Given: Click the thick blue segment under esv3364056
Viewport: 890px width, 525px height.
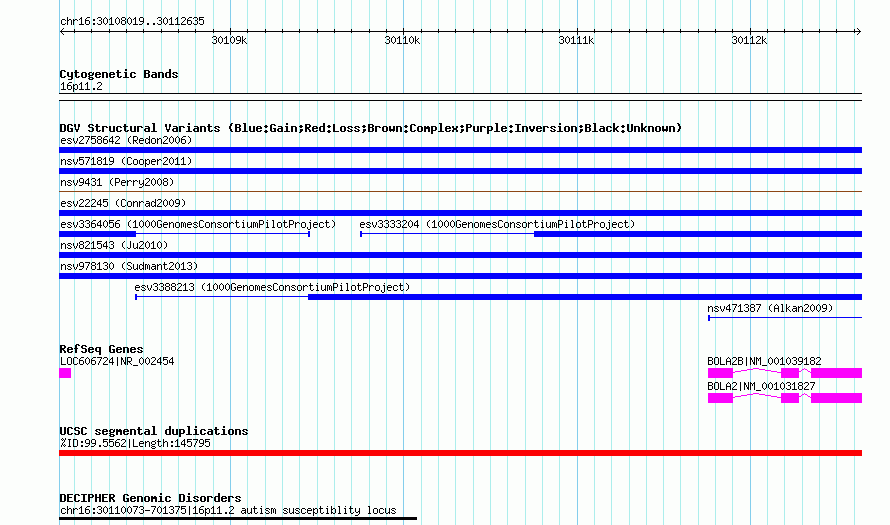Looking at the screenshot, I should point(98,234).
